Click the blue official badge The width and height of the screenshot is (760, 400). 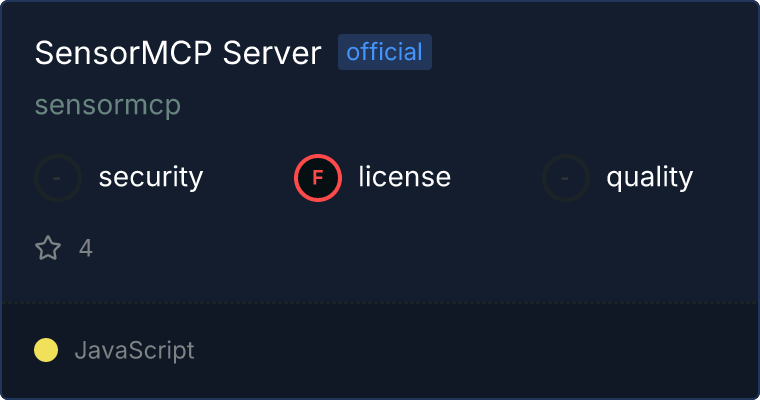pos(385,52)
